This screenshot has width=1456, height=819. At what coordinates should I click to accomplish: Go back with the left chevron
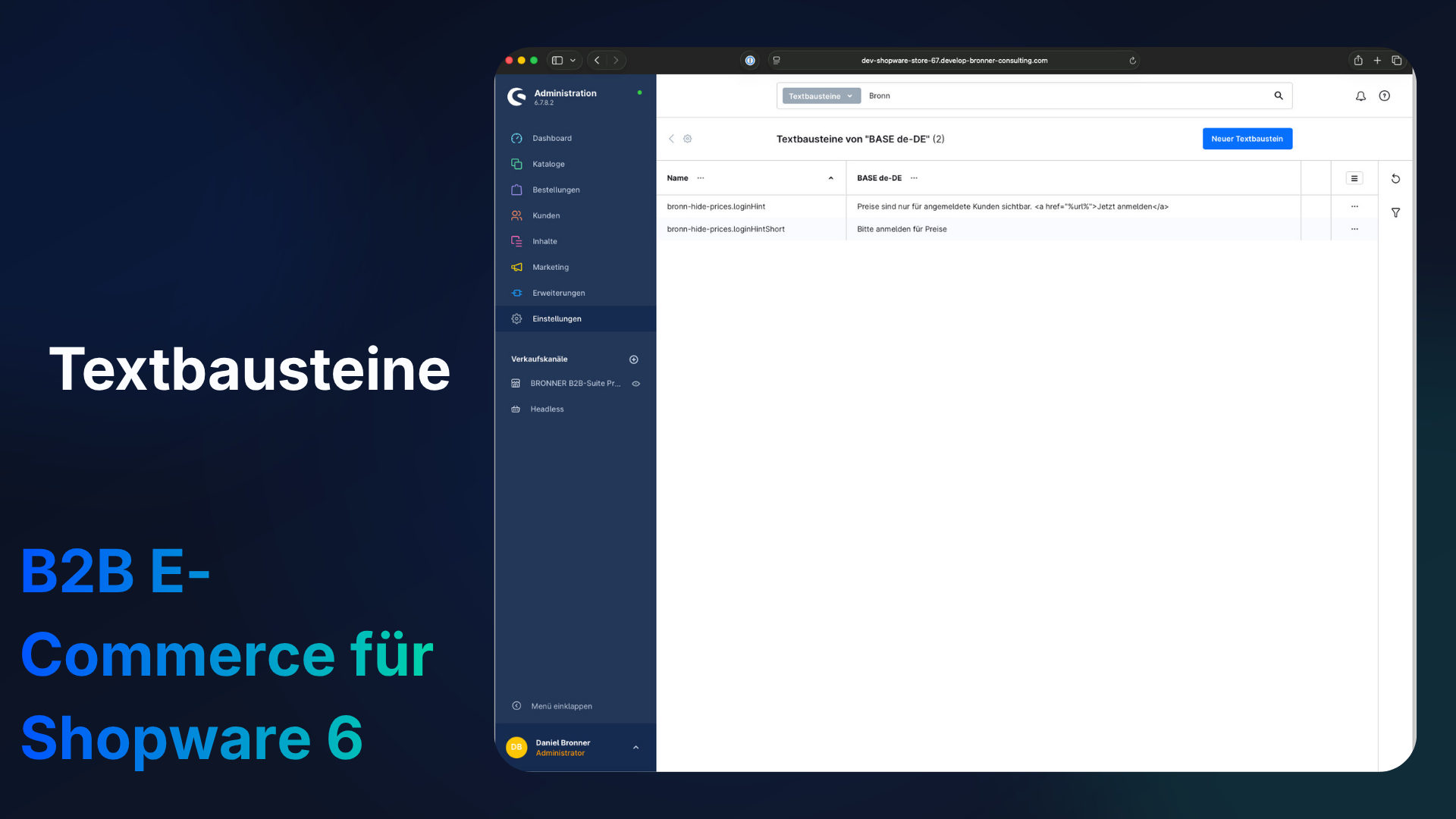(671, 139)
